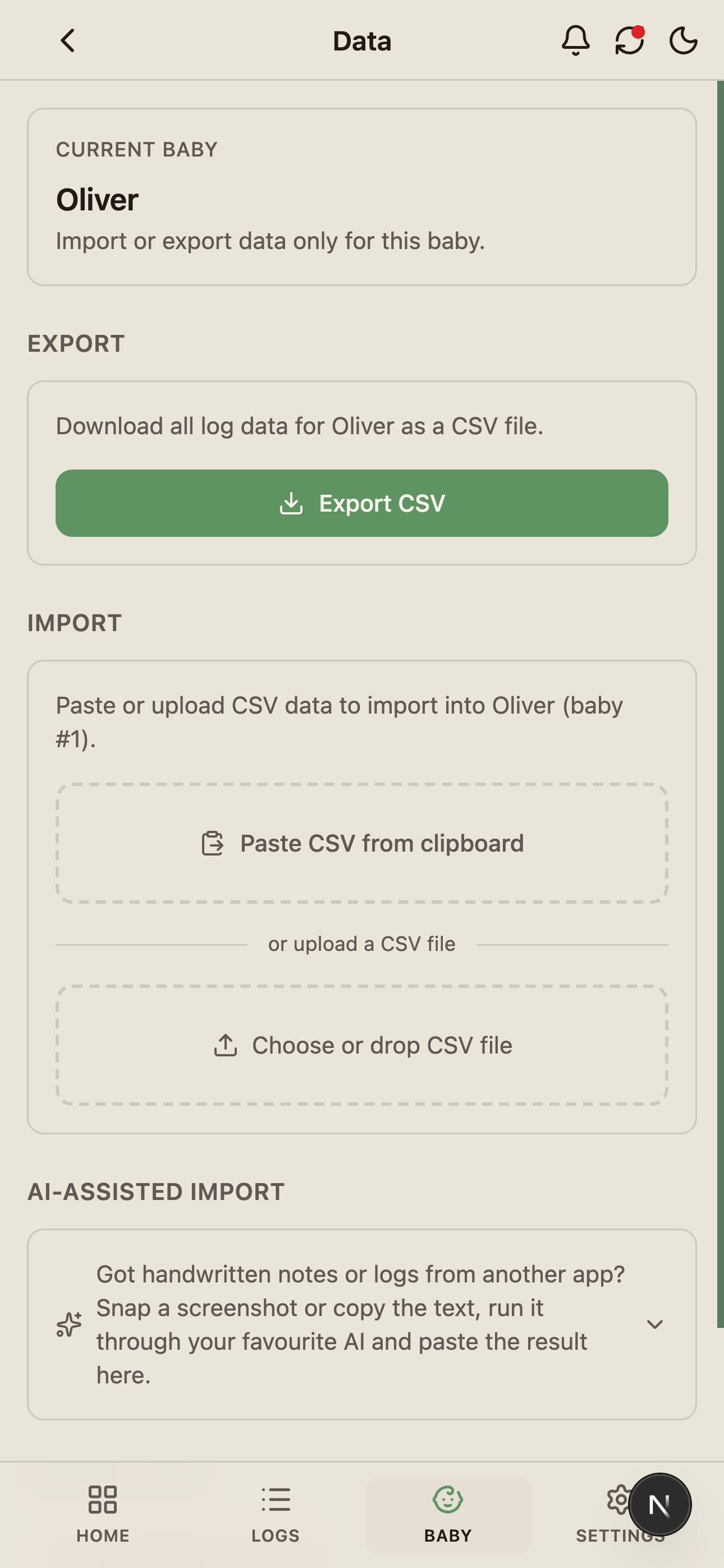
Task: Click the Export CSV button
Action: 361,503
